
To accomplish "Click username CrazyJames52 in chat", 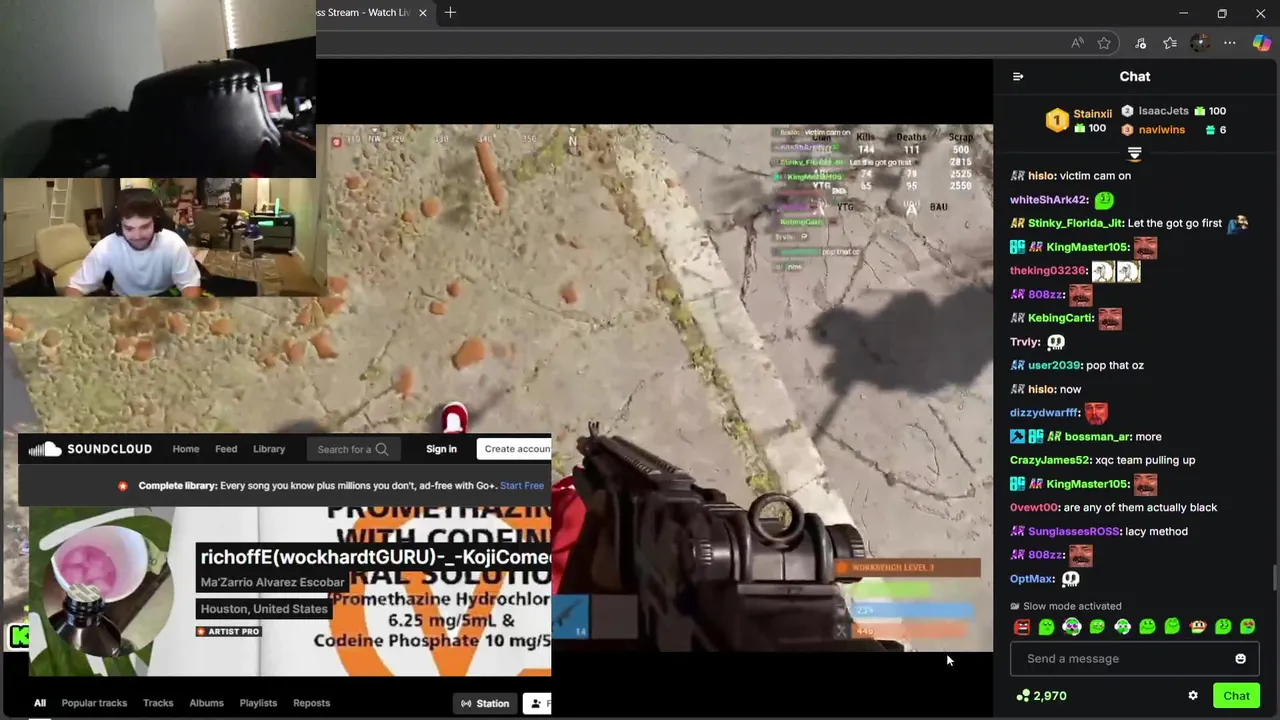I will (1050, 460).
